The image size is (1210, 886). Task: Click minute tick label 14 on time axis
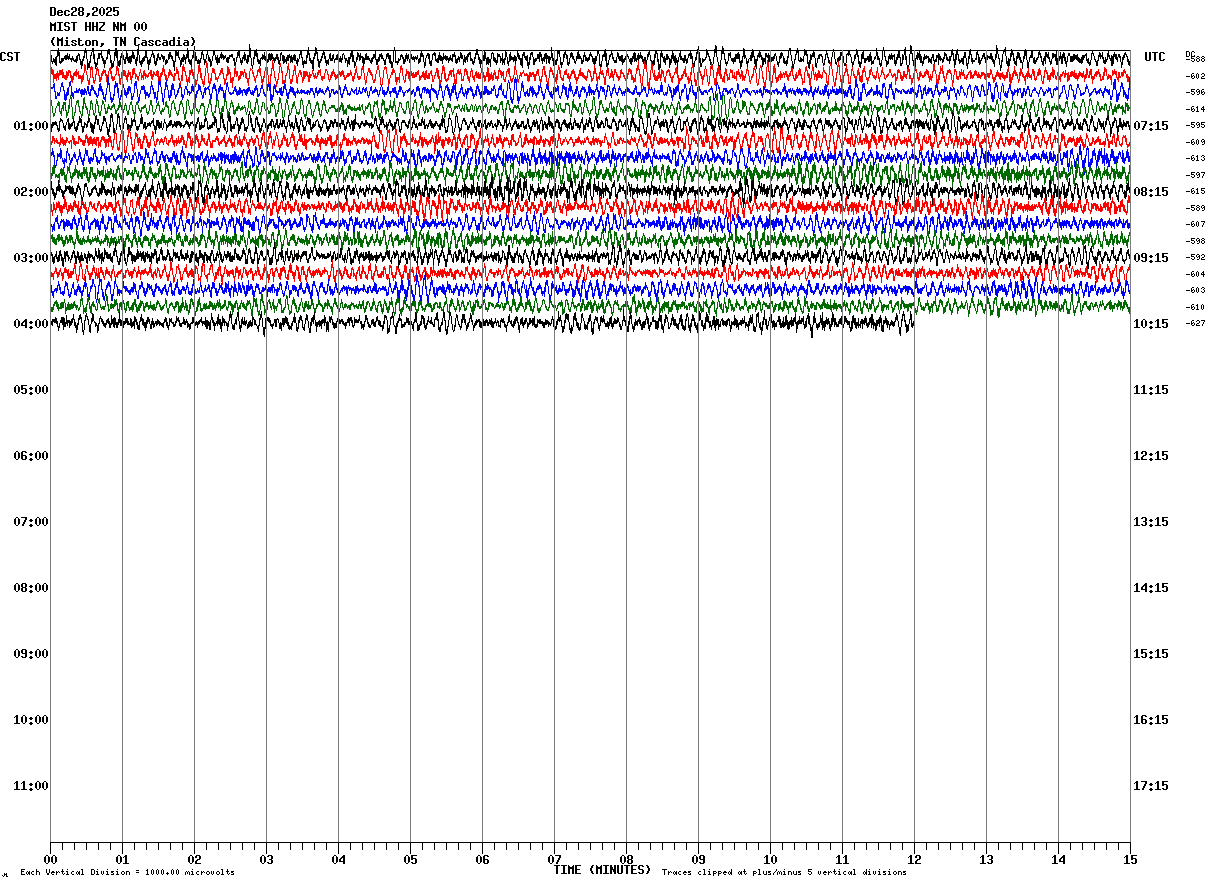coord(1058,860)
